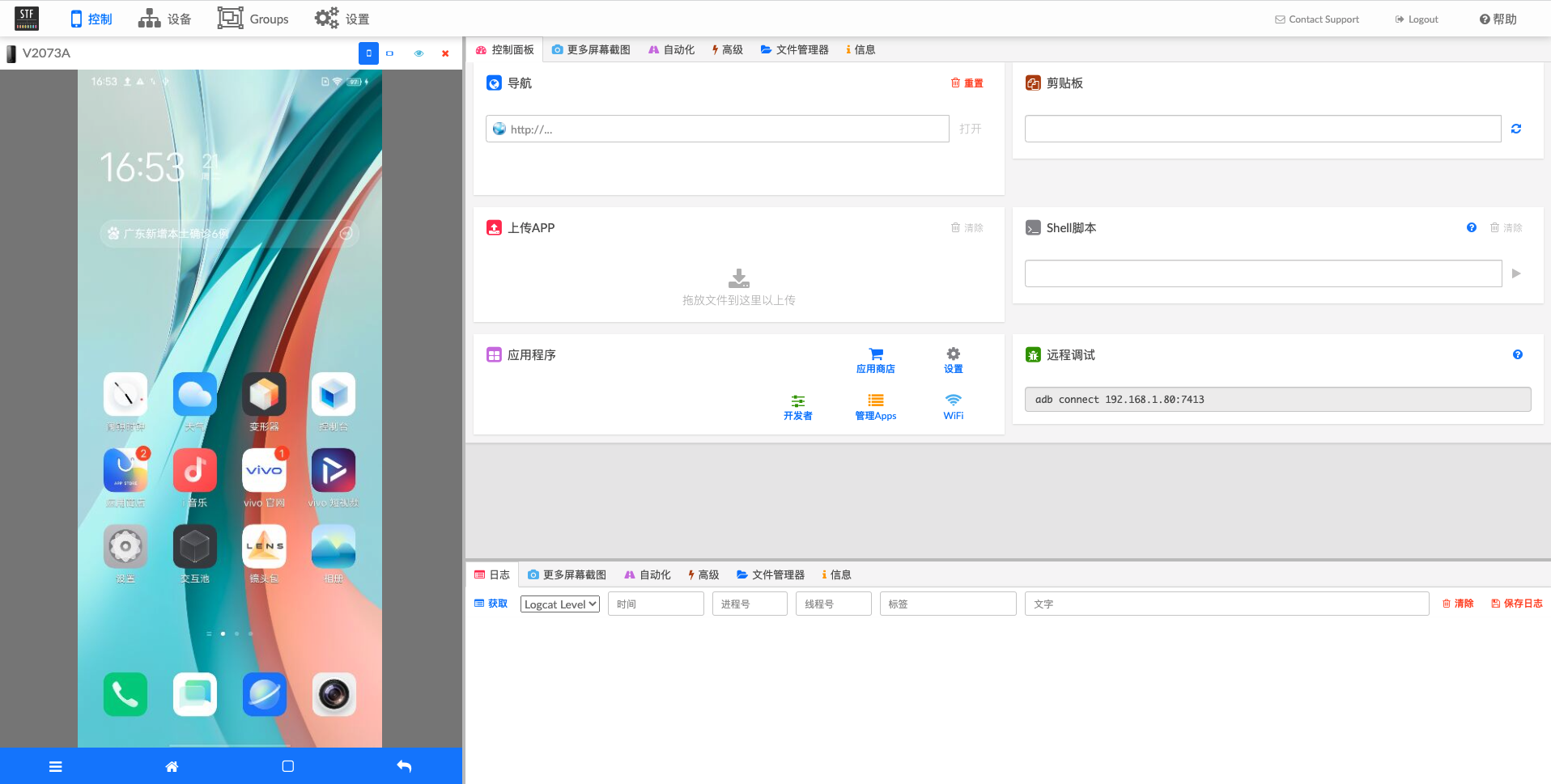1551x784 pixels.
Task: Stop using device V2073A red X
Action: coord(445,53)
